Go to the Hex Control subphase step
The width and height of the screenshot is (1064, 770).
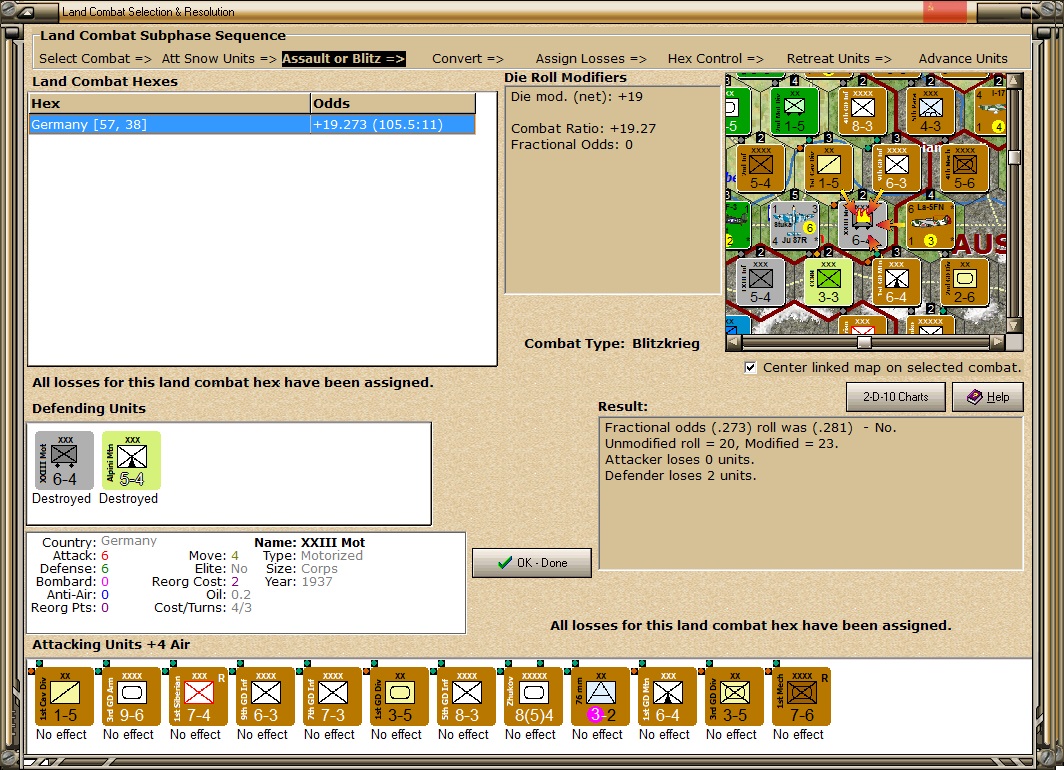(x=715, y=58)
